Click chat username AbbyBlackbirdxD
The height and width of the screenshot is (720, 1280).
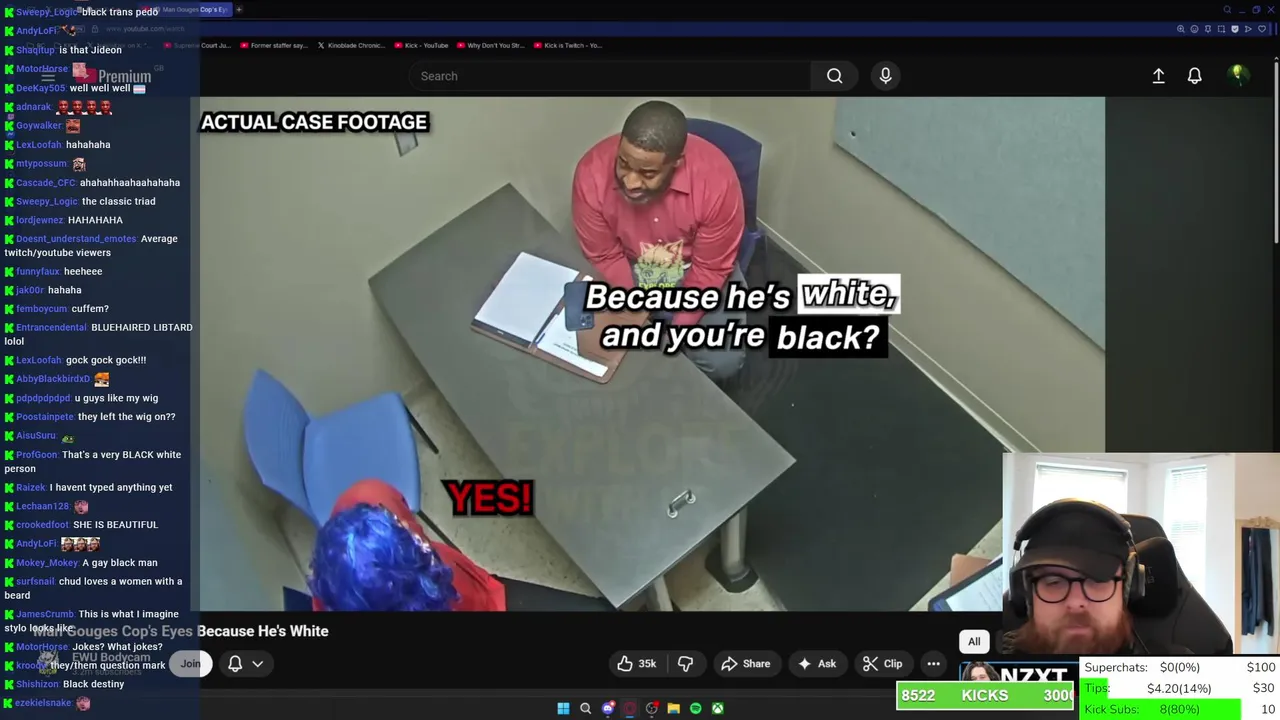tap(53, 379)
